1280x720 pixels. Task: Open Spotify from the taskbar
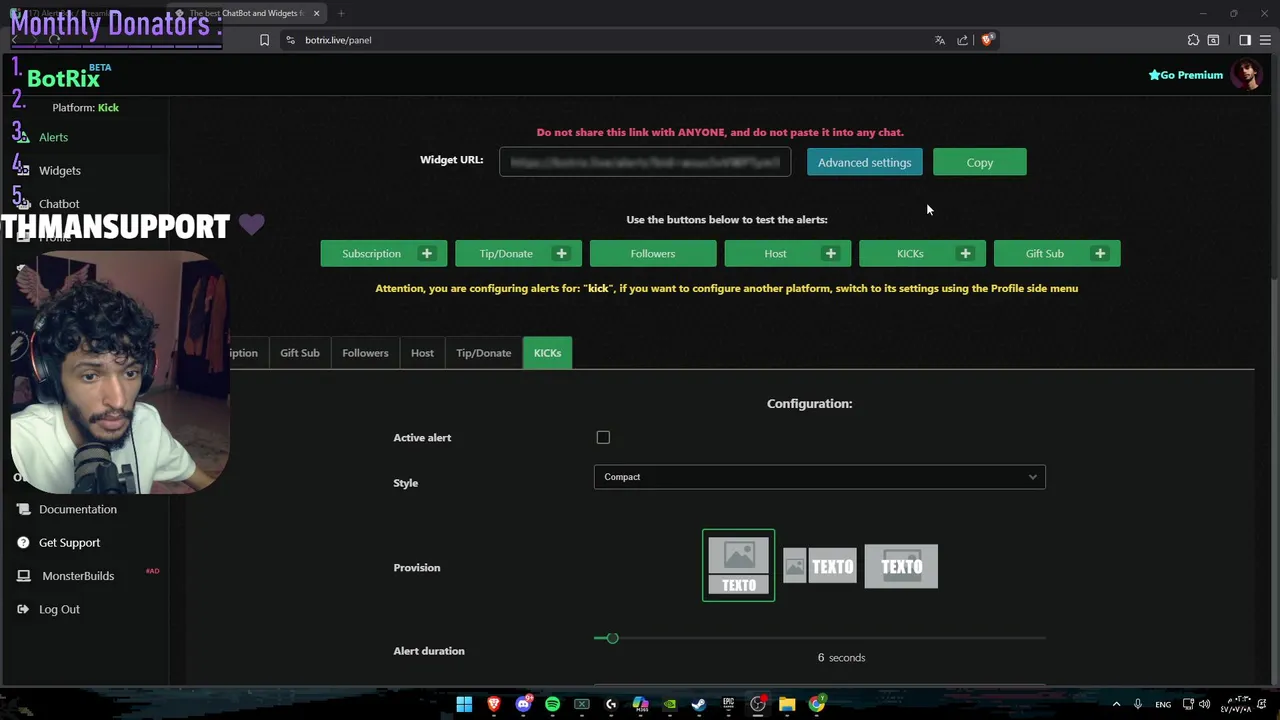(552, 704)
